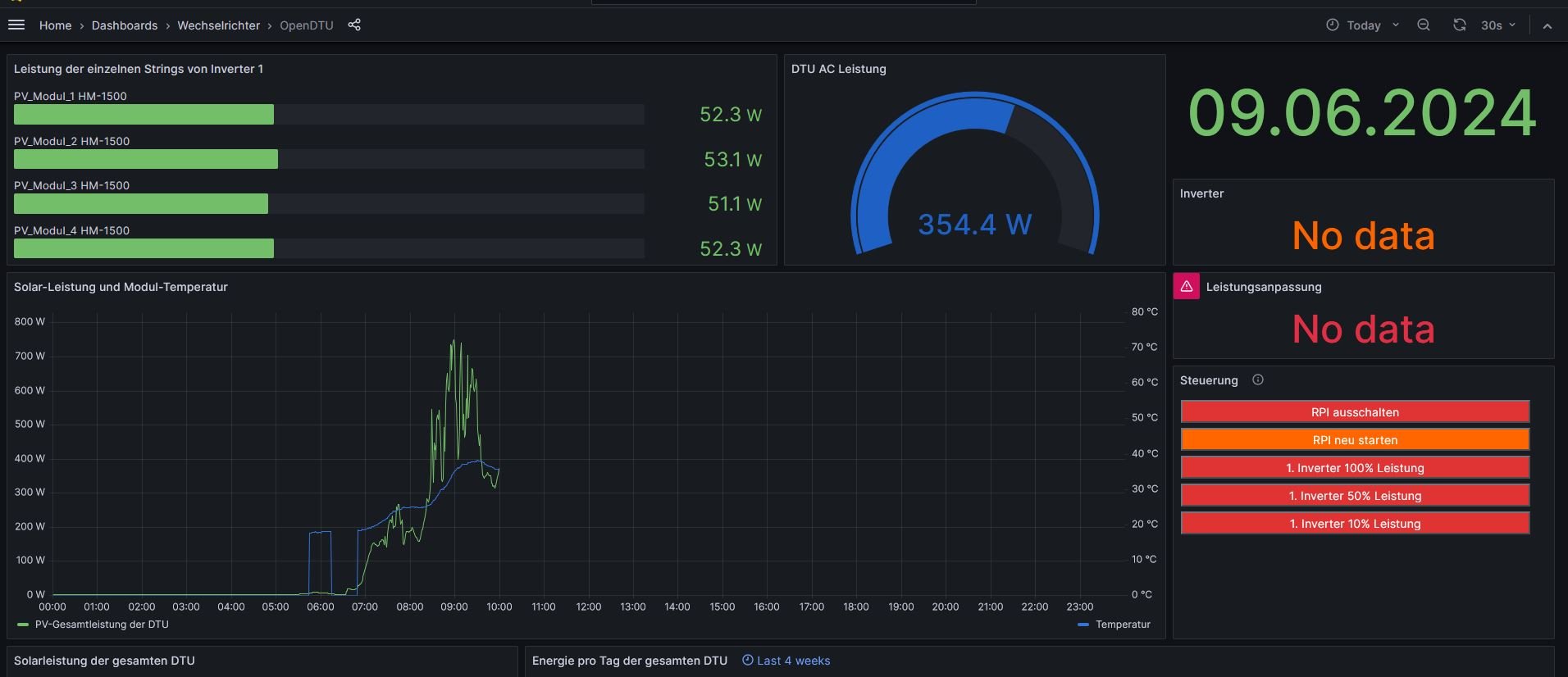Open the Today time range picker

click(x=1363, y=25)
